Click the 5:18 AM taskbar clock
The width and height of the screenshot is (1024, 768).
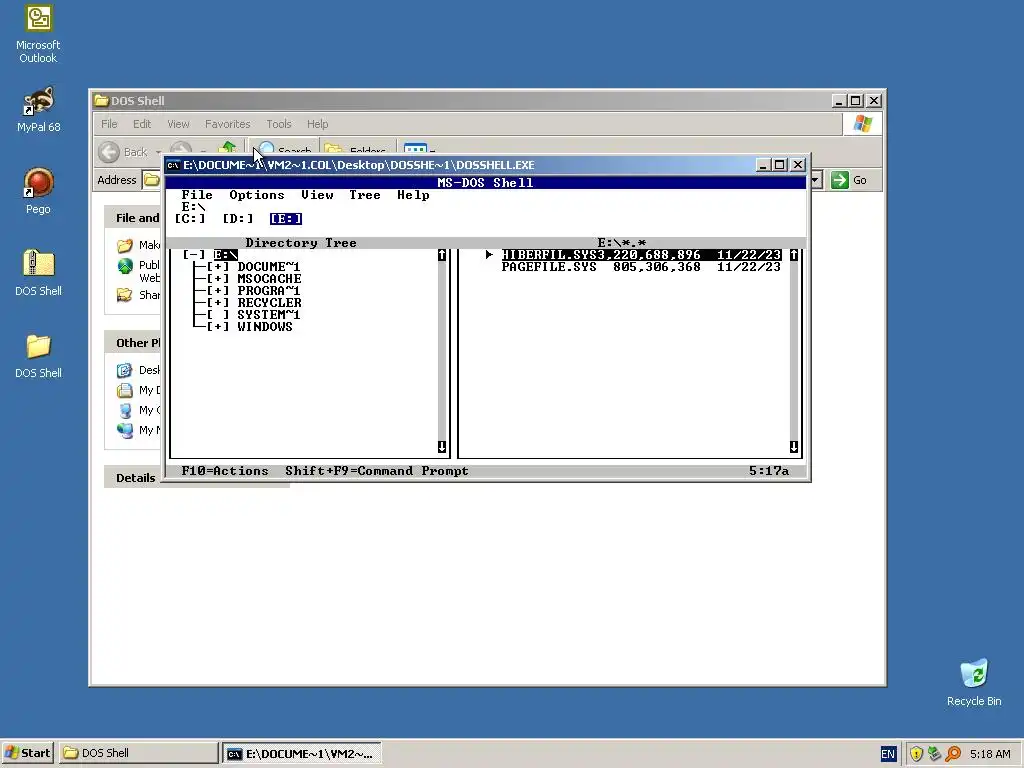[x=990, y=754]
